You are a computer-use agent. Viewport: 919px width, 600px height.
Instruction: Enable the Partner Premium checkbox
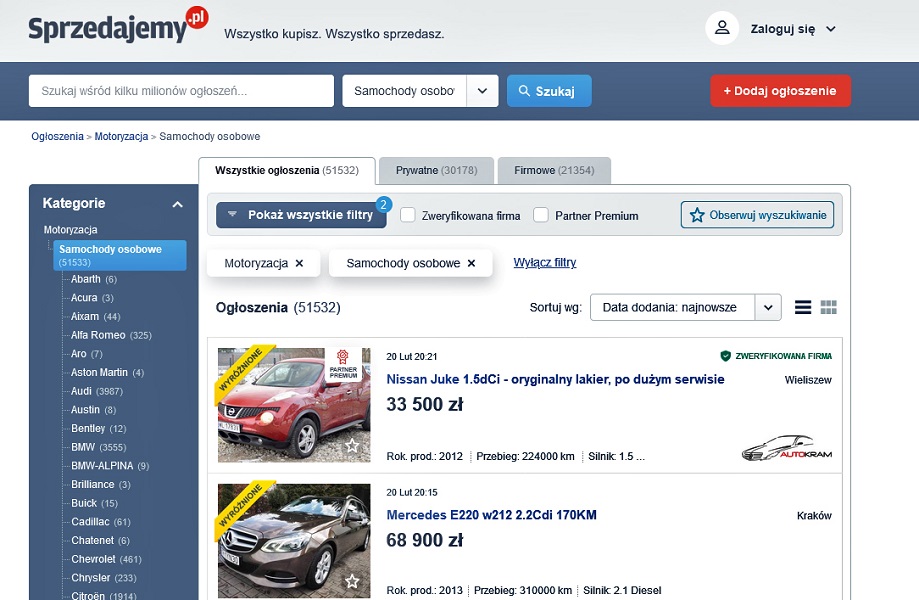(x=540, y=215)
